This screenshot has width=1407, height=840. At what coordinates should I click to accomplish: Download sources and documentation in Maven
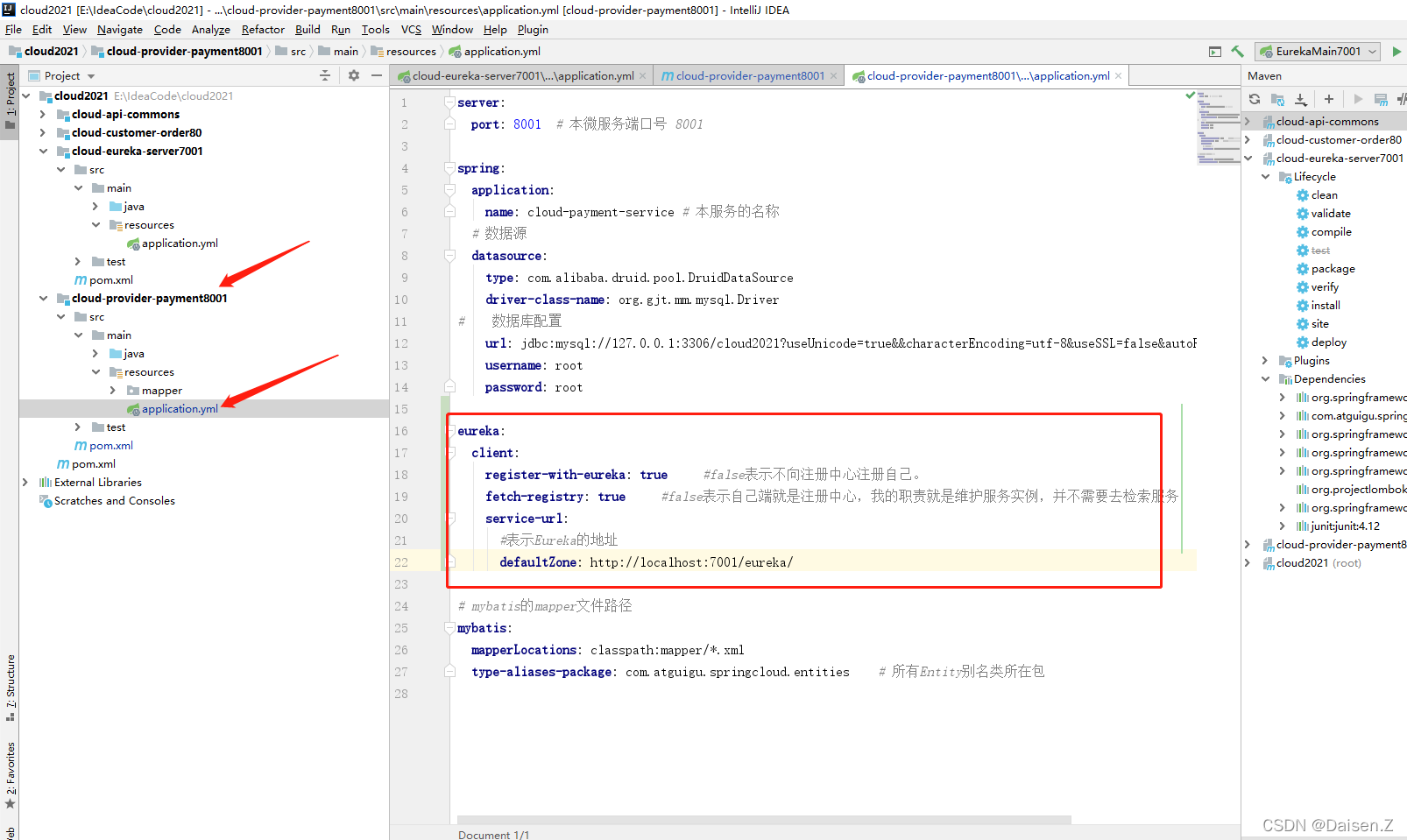(1301, 99)
